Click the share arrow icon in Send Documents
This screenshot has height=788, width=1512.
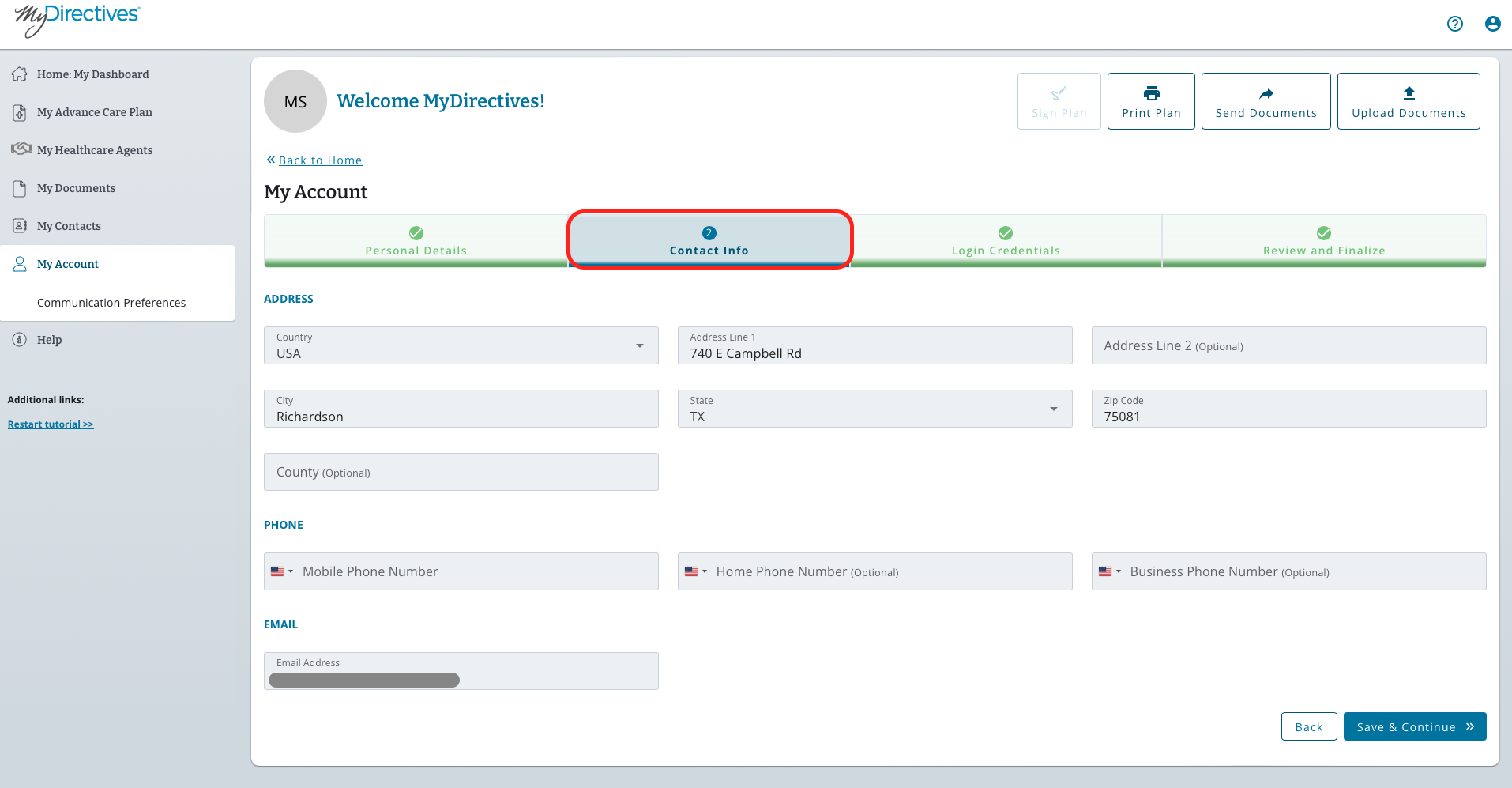(x=1266, y=93)
